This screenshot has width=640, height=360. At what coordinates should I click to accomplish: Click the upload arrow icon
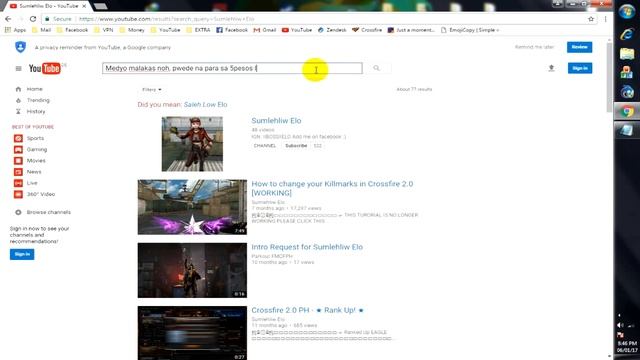551,68
